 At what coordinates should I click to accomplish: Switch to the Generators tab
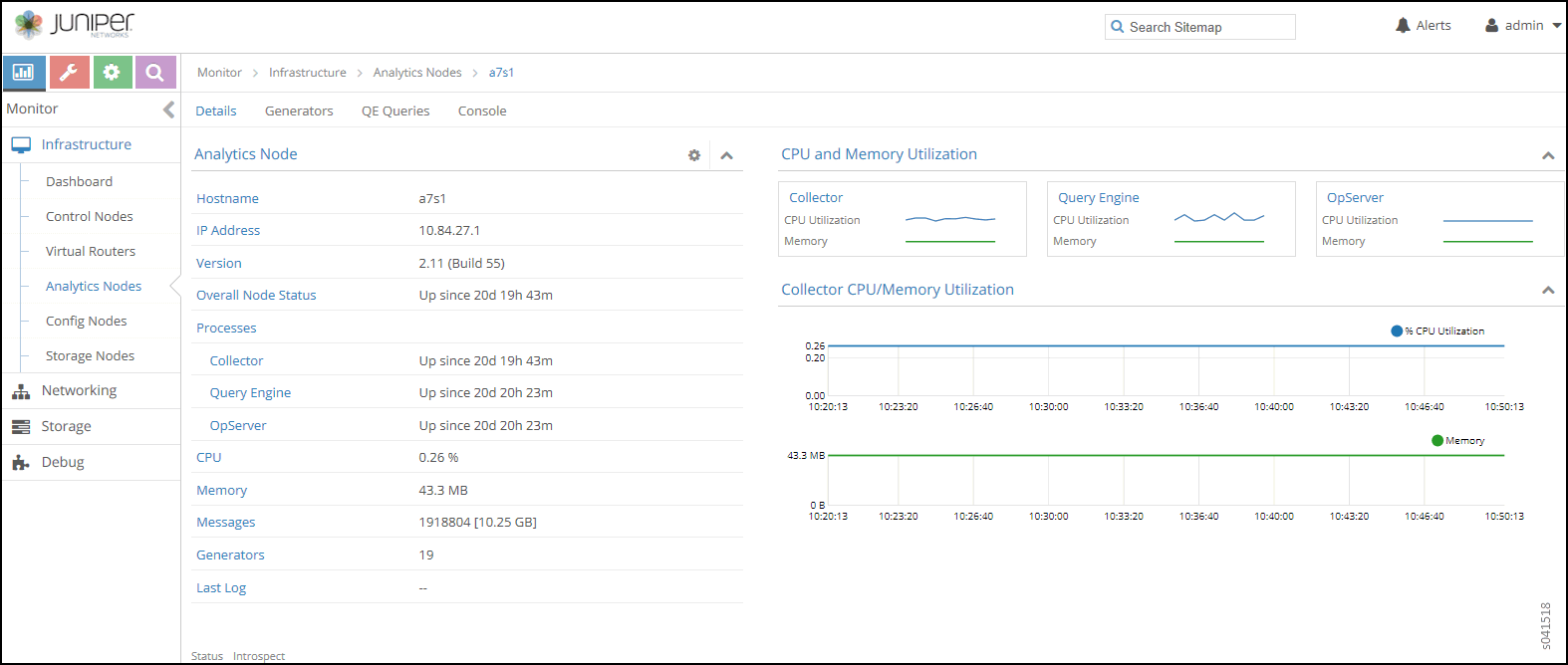tap(299, 111)
